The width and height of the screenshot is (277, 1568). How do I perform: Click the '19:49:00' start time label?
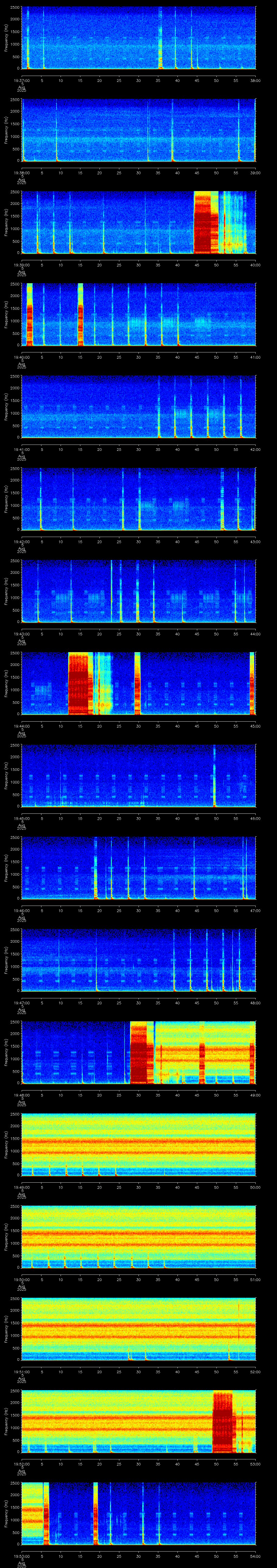pyautogui.click(x=21, y=1187)
